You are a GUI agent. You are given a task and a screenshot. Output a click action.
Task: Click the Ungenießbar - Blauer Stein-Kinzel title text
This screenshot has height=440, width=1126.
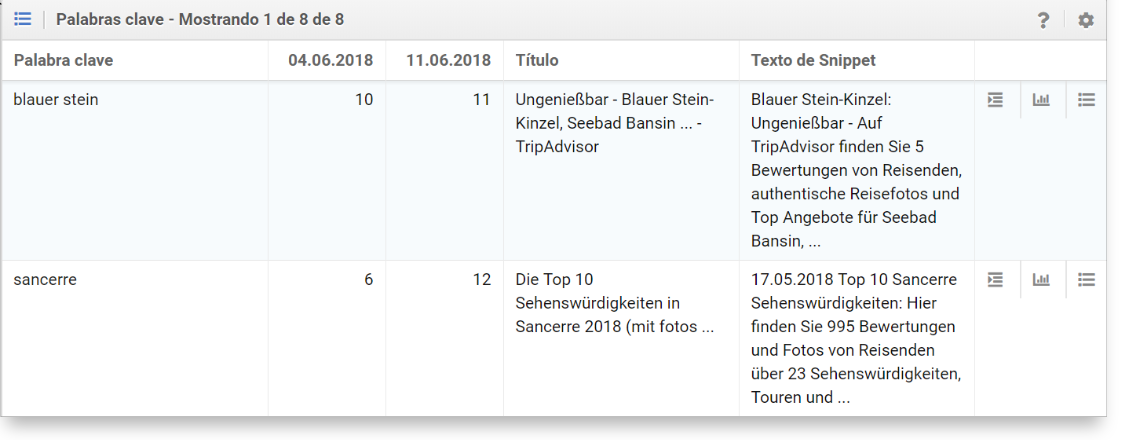pos(614,123)
